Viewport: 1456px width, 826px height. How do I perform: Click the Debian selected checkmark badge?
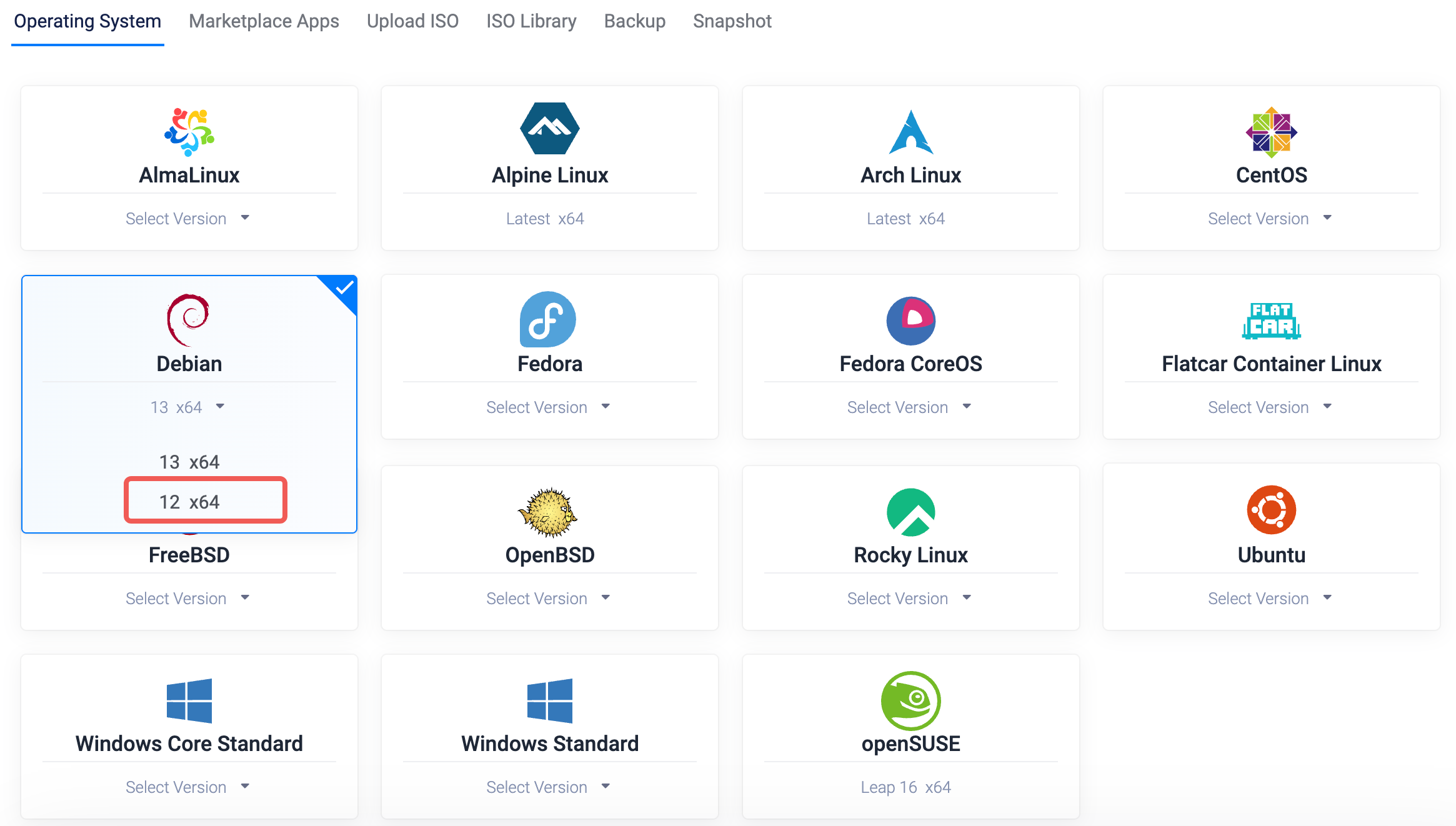click(x=344, y=288)
